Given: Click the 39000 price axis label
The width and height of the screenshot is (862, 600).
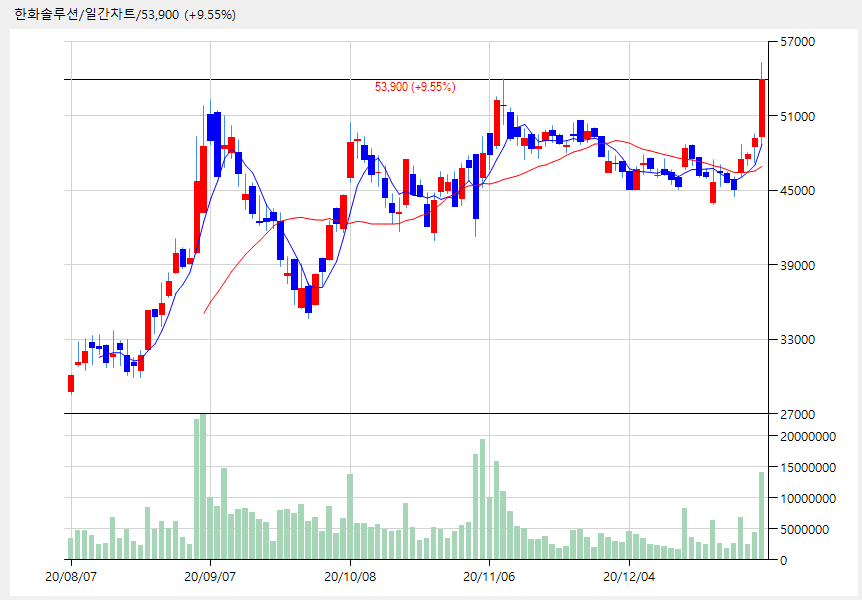Looking at the screenshot, I should tap(798, 265).
